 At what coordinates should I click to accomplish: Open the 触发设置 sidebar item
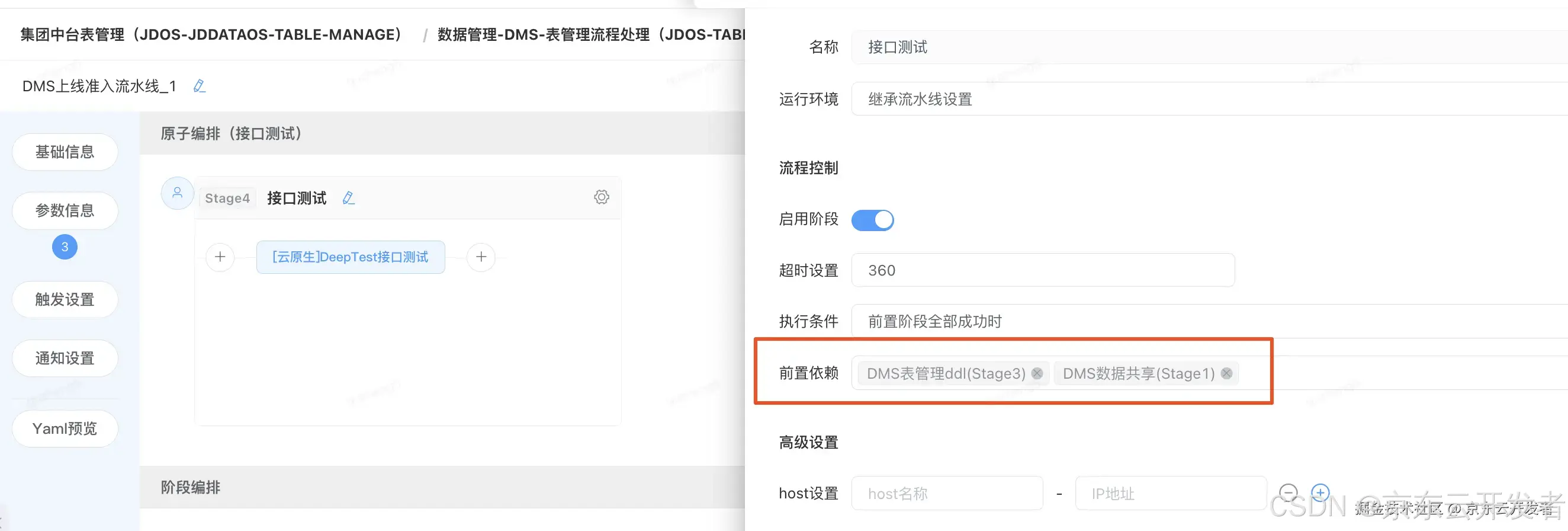coord(65,300)
